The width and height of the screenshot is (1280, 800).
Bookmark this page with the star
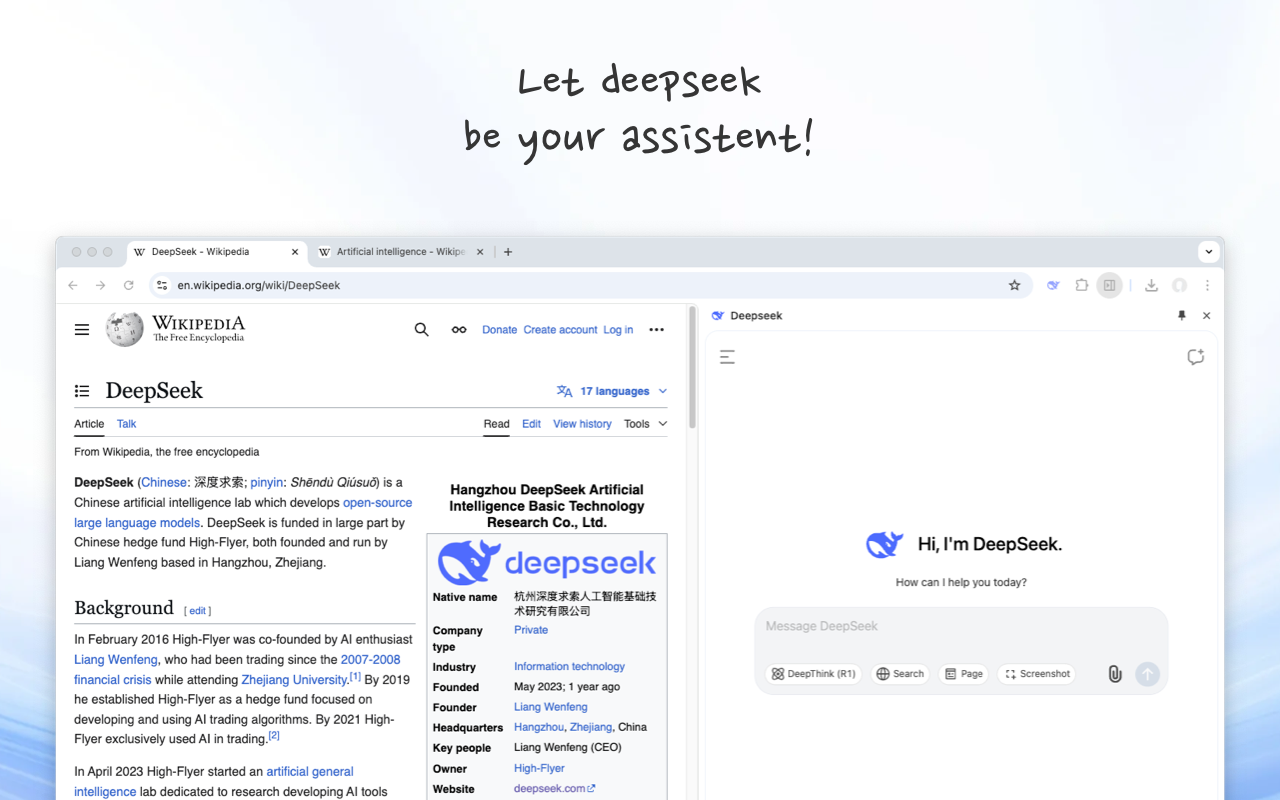1014,285
